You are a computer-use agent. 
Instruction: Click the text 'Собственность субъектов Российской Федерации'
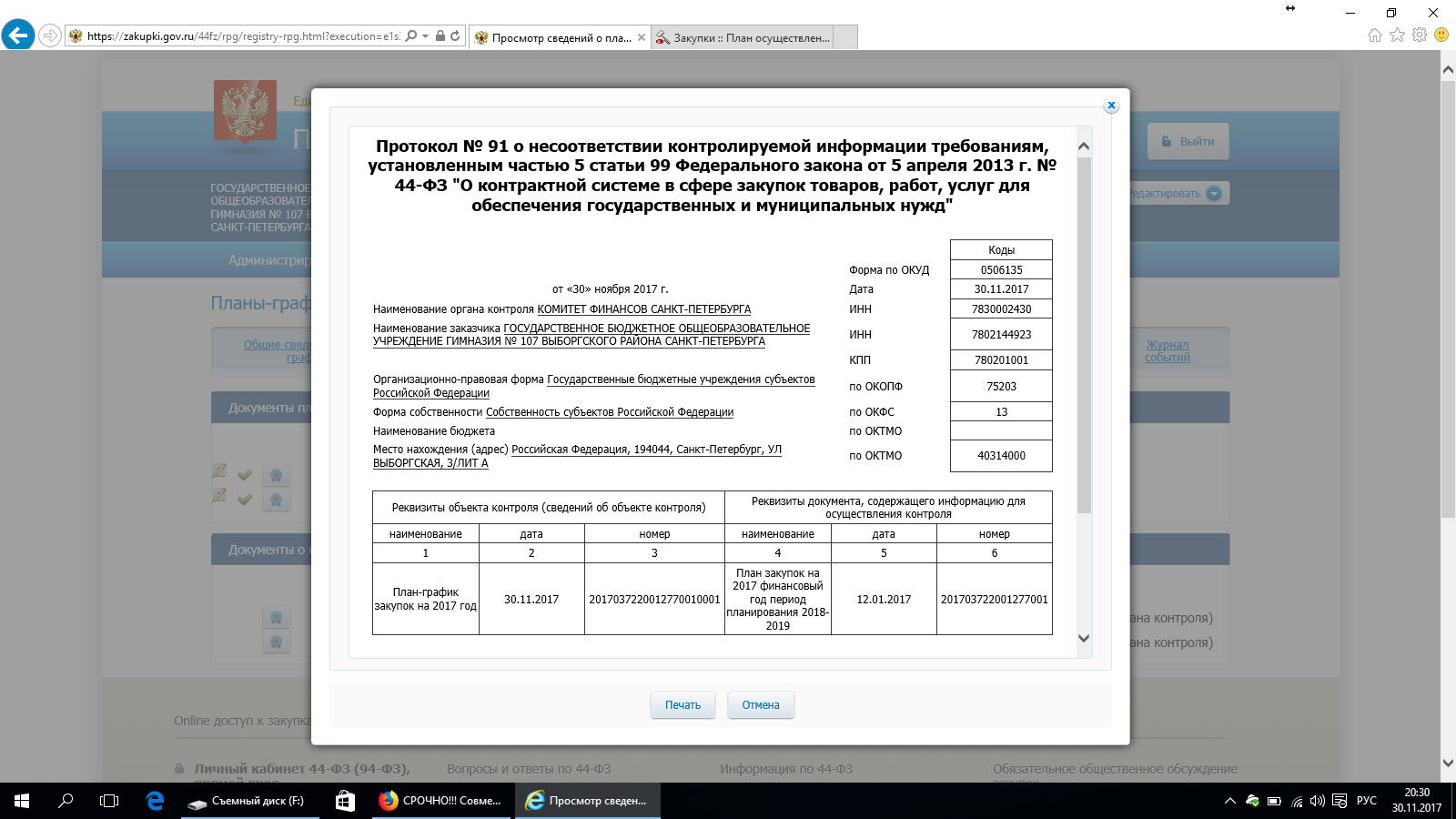click(x=610, y=412)
